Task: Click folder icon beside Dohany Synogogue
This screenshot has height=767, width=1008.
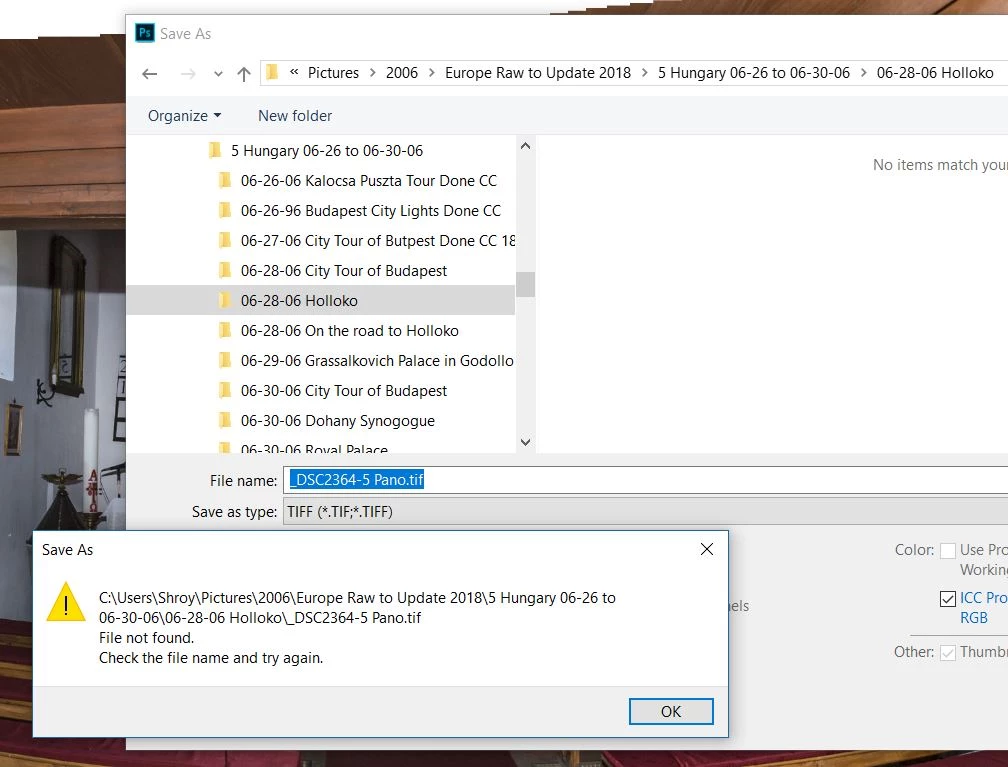Action: [225, 420]
